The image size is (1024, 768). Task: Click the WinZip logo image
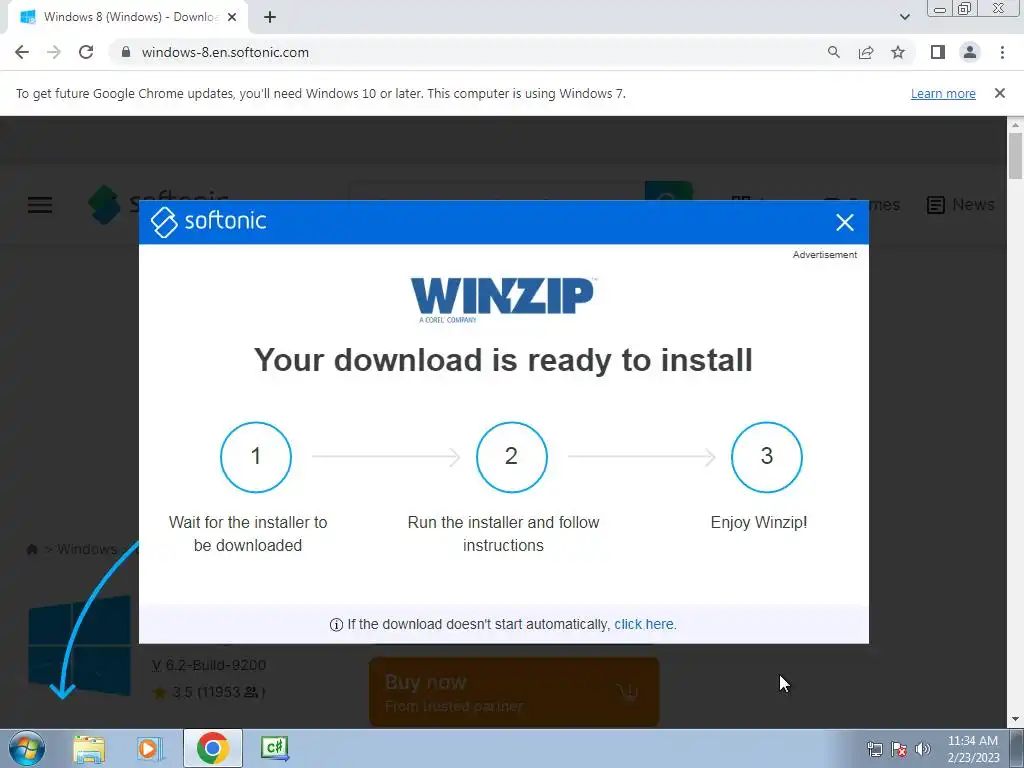point(503,300)
